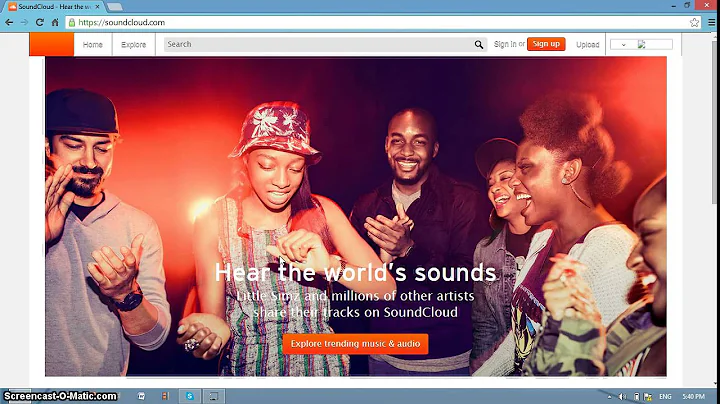Click the soundcloud.com address bar
Image resolution: width=720 pixels, height=404 pixels.
(x=381, y=22)
